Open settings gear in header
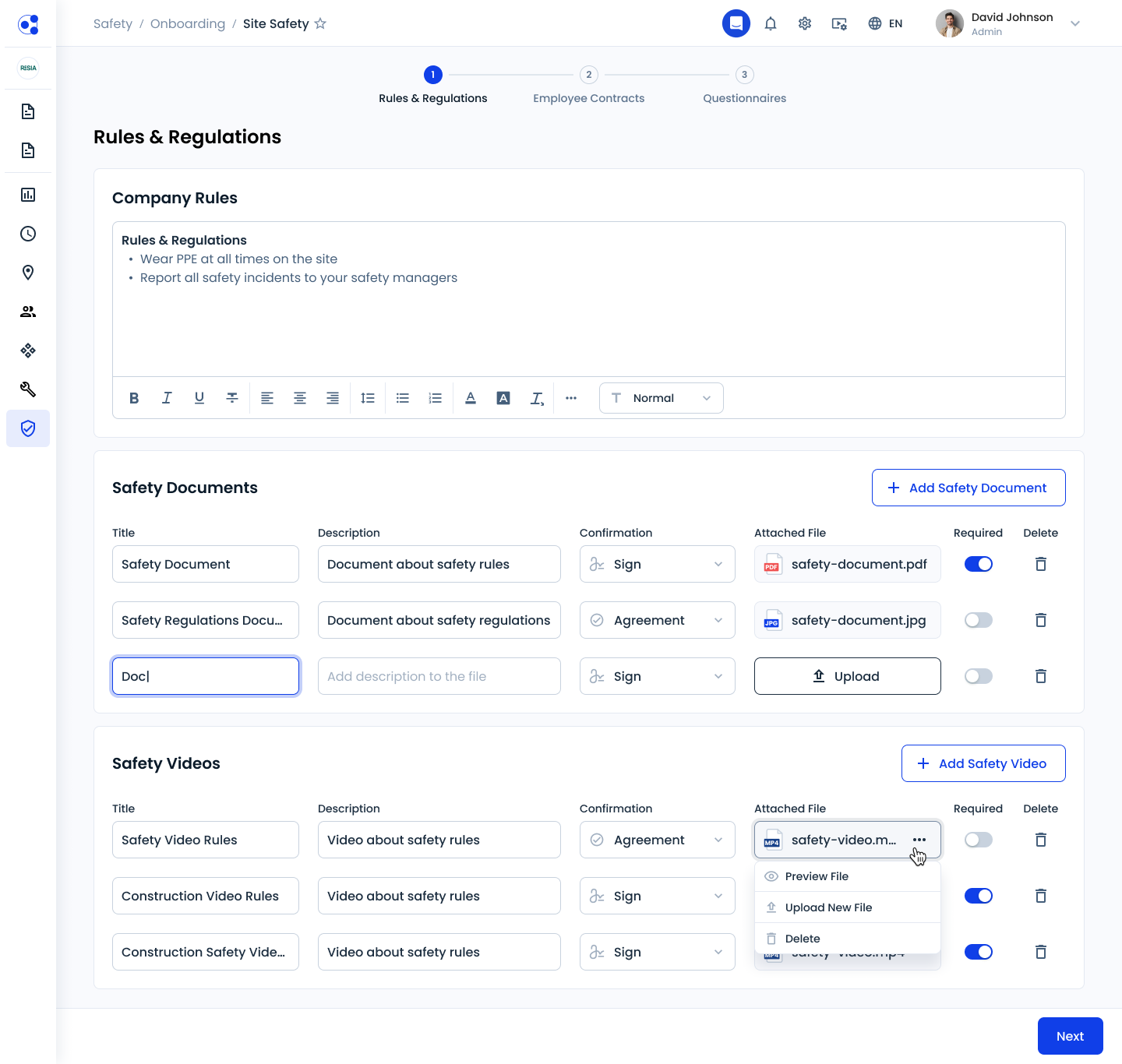 tap(805, 23)
